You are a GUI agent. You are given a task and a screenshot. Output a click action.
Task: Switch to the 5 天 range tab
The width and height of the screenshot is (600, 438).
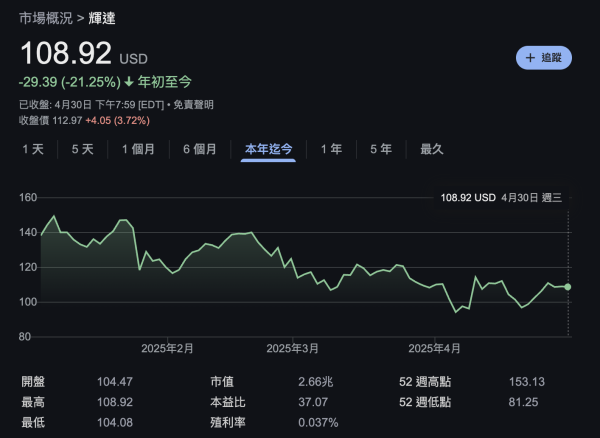(82, 149)
